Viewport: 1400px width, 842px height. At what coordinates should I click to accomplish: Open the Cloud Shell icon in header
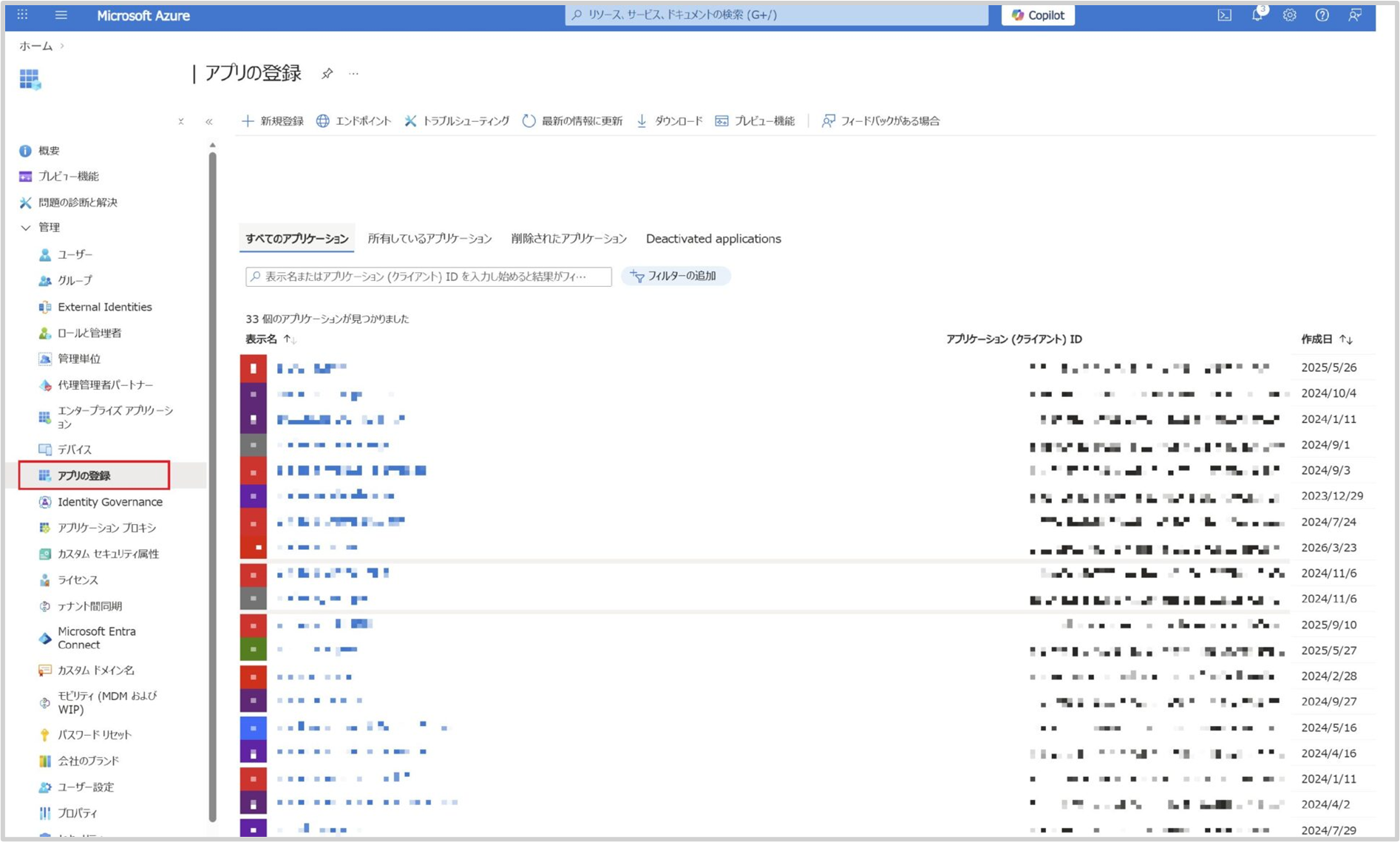1224,15
